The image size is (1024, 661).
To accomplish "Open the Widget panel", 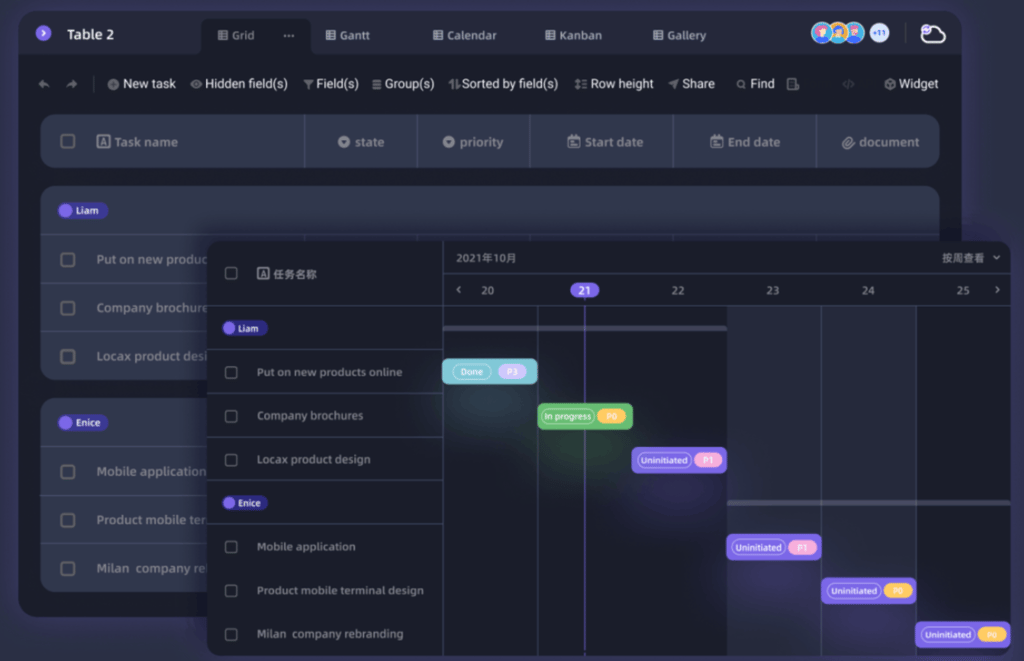I will (911, 84).
